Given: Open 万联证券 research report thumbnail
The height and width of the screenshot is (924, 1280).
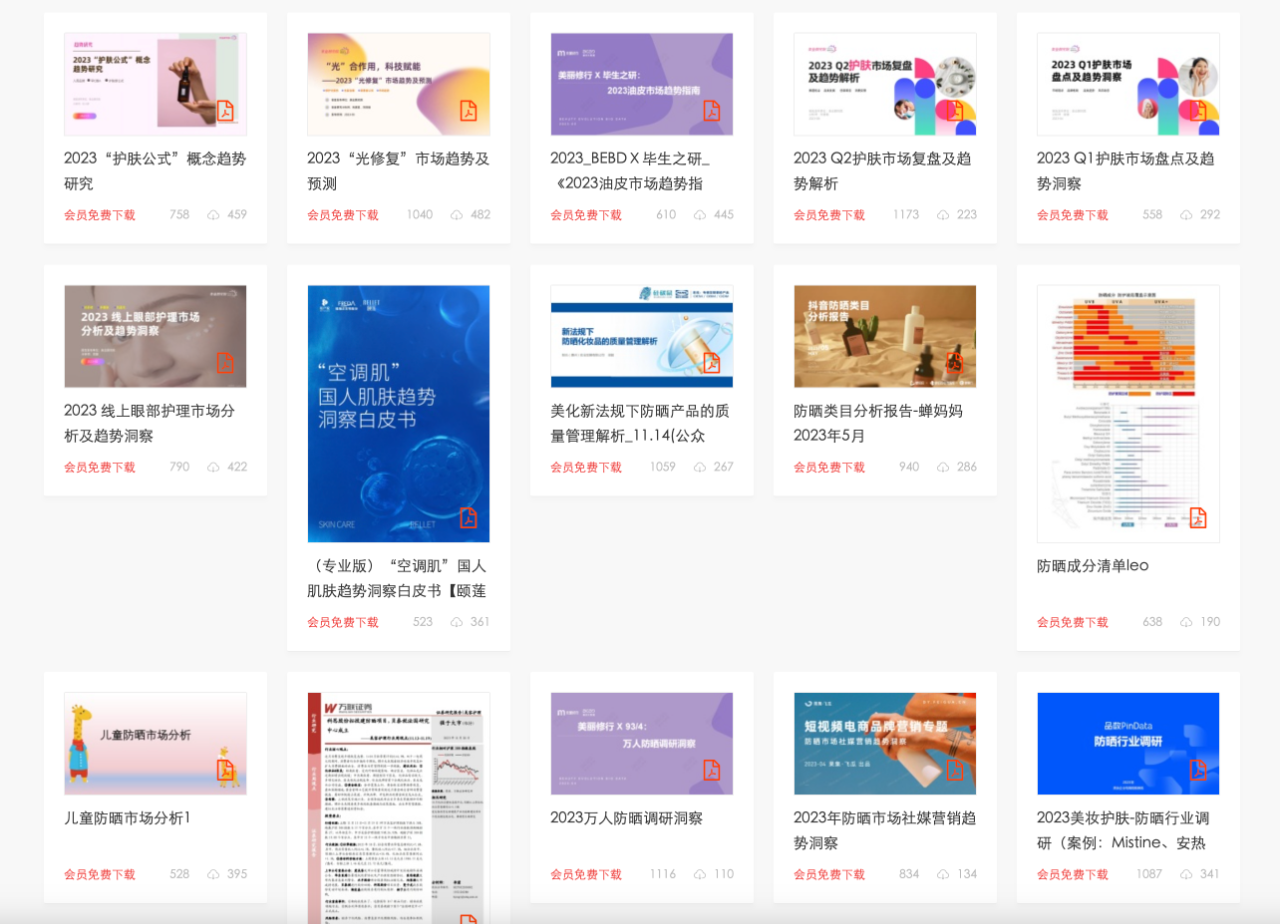Looking at the screenshot, I should [x=398, y=808].
